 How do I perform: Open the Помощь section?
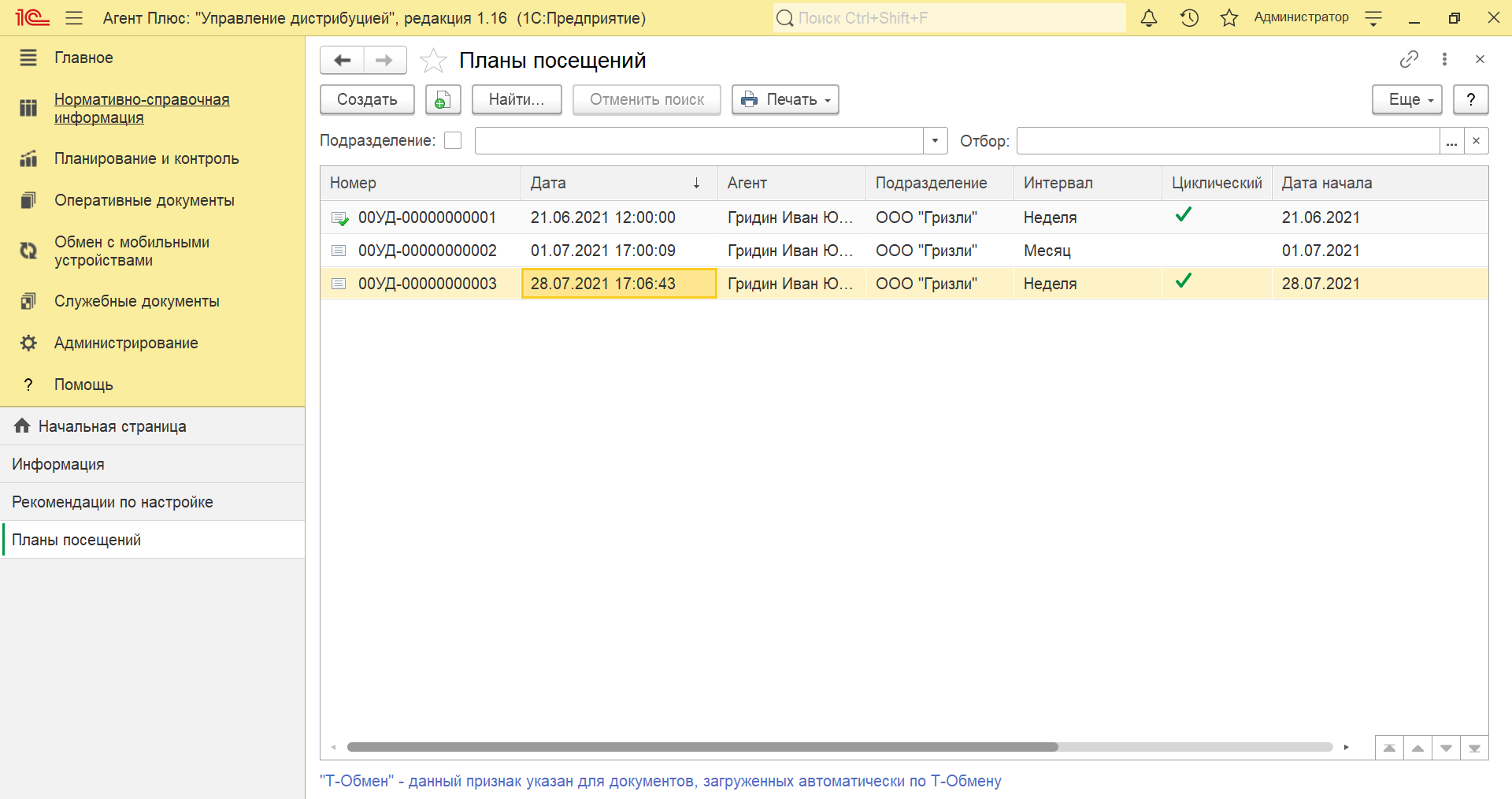[x=83, y=385]
